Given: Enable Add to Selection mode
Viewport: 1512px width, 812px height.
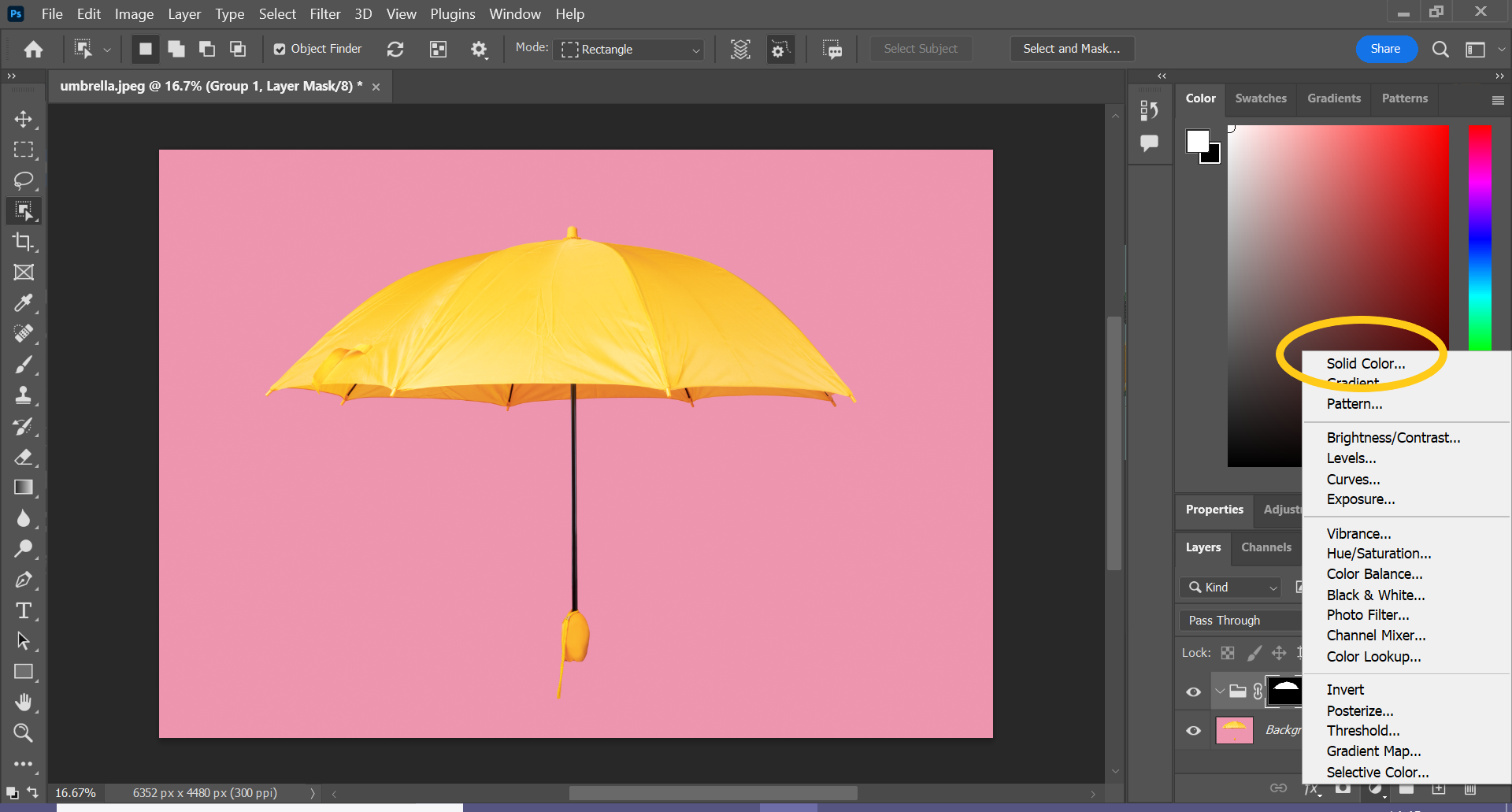Looking at the screenshot, I should [176, 49].
